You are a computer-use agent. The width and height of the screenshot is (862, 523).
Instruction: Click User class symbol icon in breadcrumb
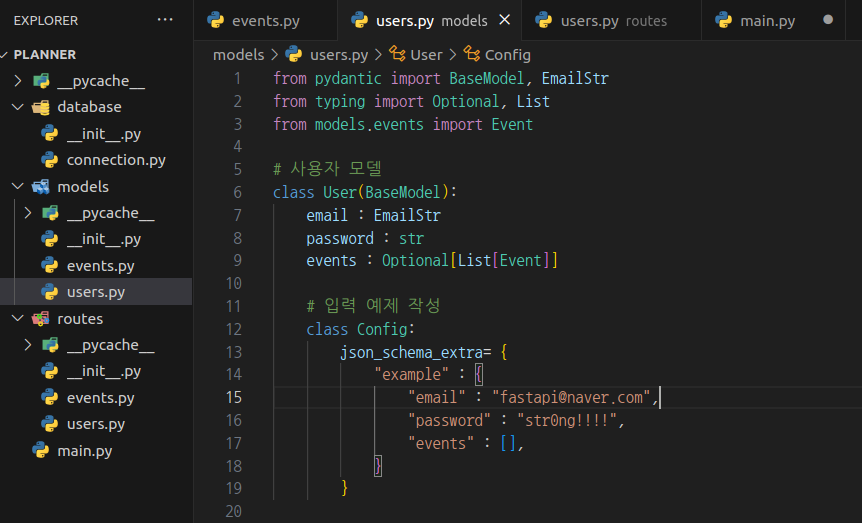(397, 54)
